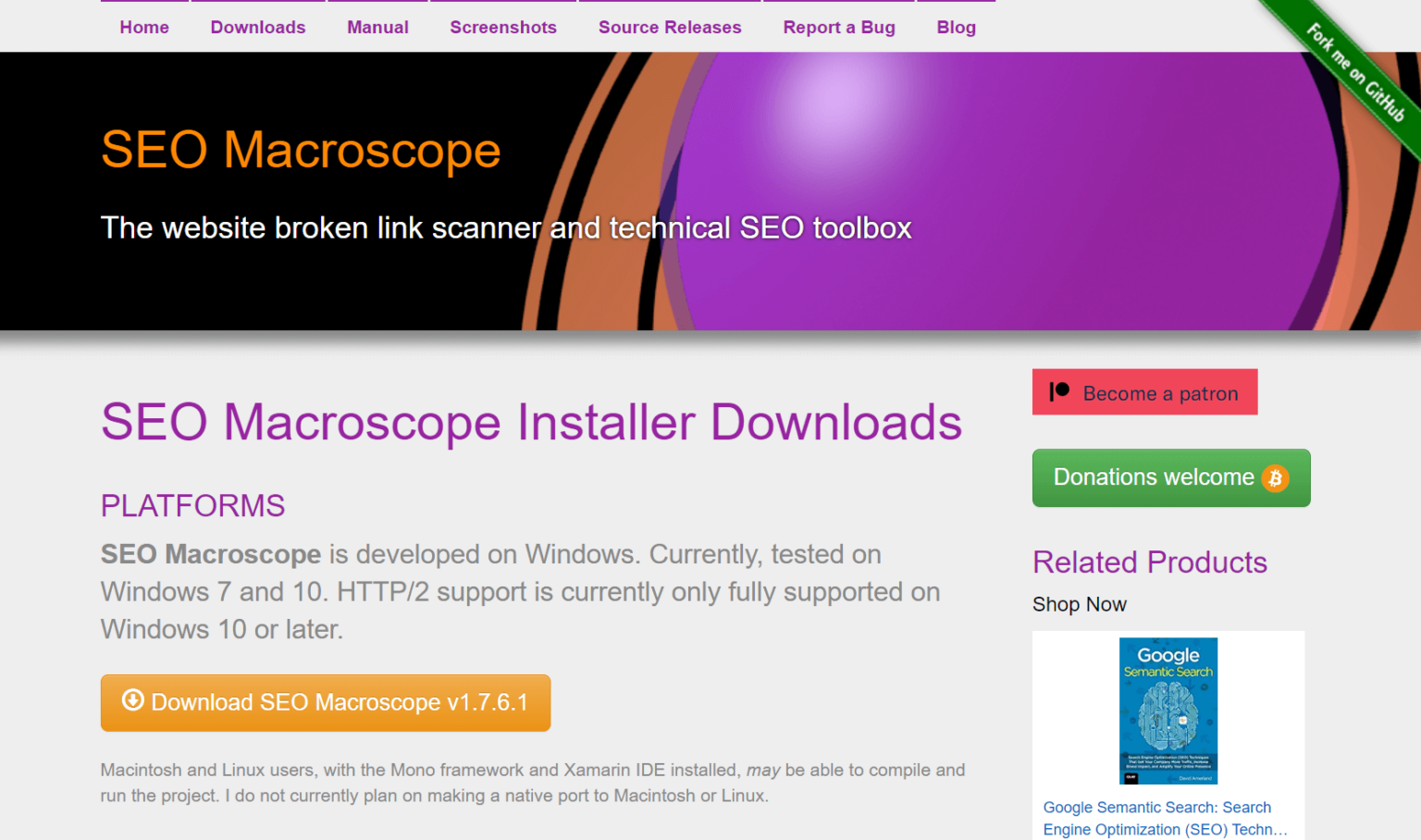Click the PLATFORMS heading
This screenshot has width=1421, height=840.
tap(192, 506)
